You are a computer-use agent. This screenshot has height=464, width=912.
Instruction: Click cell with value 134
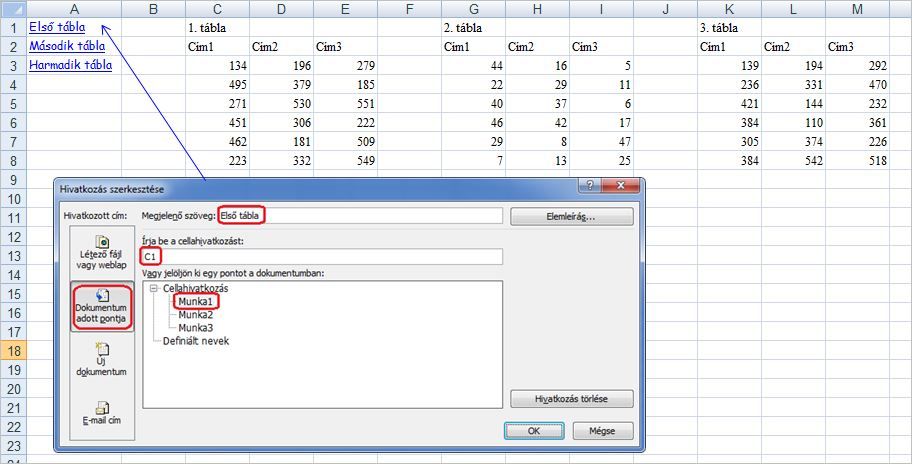pyautogui.click(x=218, y=66)
